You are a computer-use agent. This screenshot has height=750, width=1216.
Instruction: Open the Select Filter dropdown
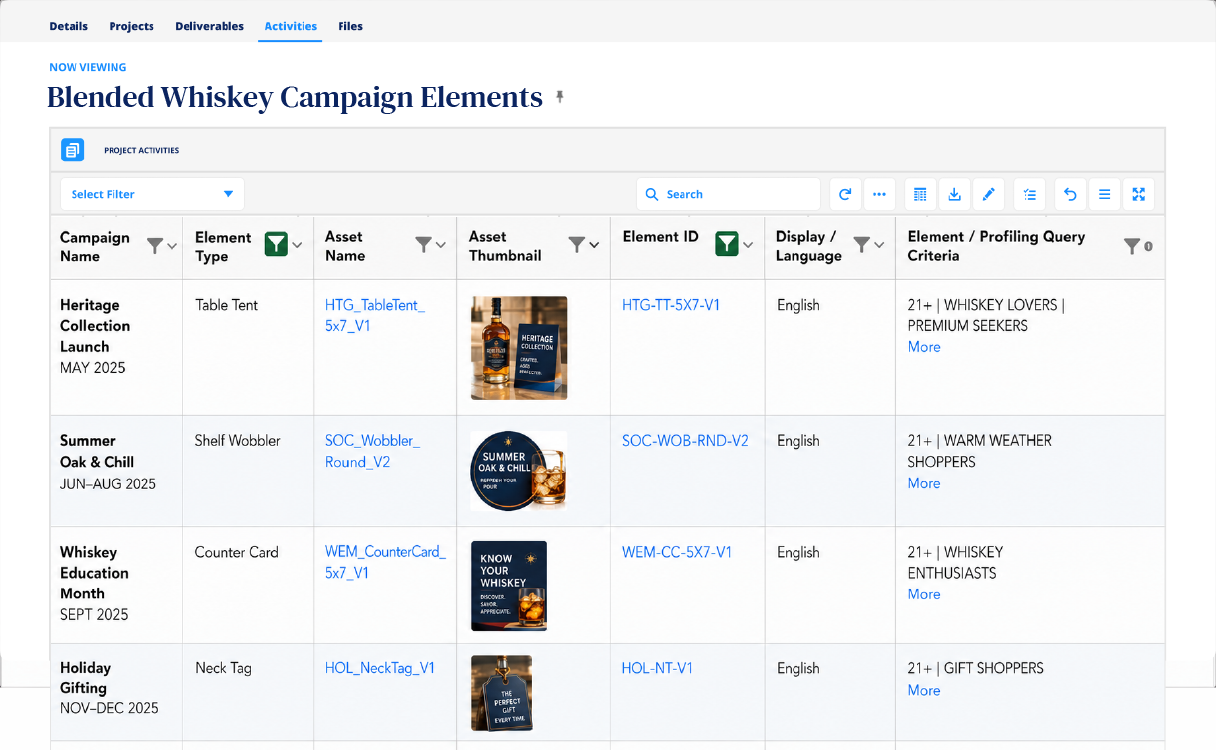click(152, 194)
